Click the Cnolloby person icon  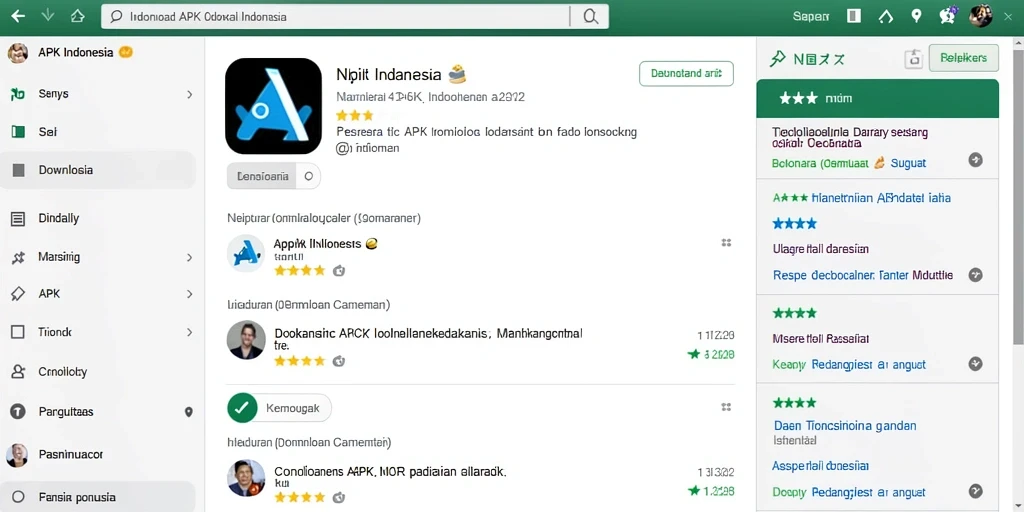point(18,372)
